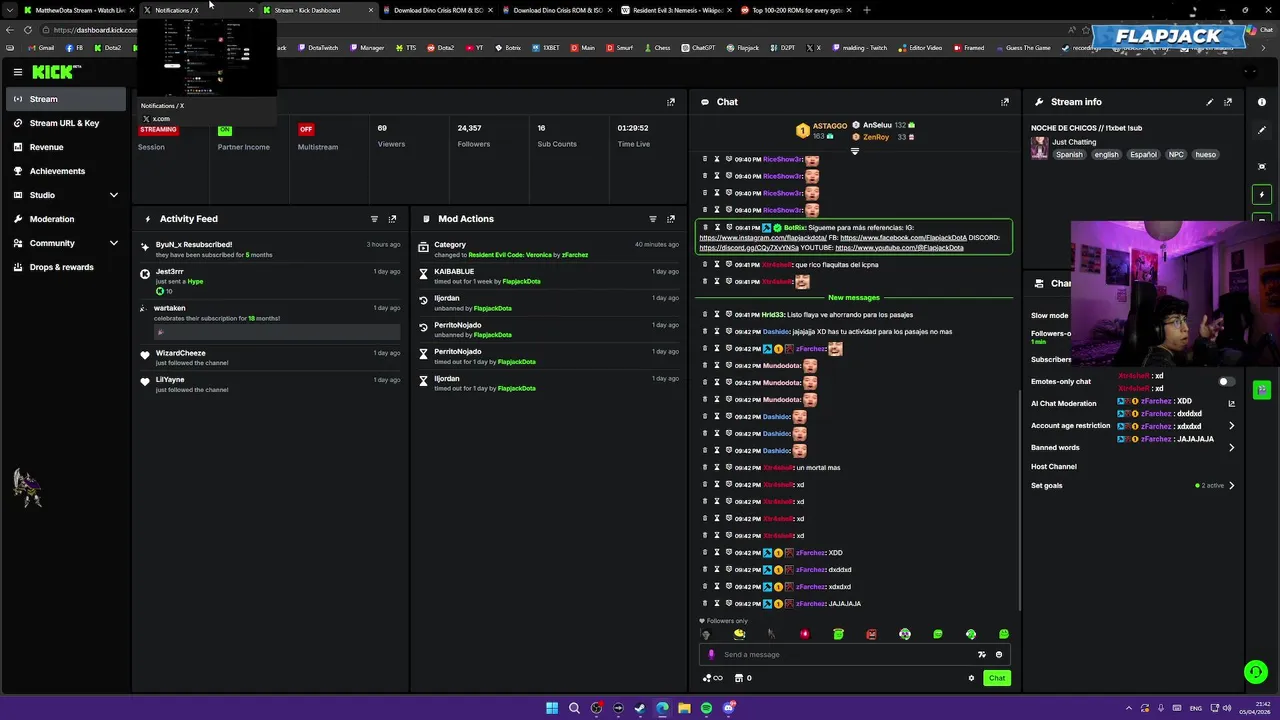Insert the yellow emote in quick row
This screenshot has width=1280, height=720.
coord(739,634)
